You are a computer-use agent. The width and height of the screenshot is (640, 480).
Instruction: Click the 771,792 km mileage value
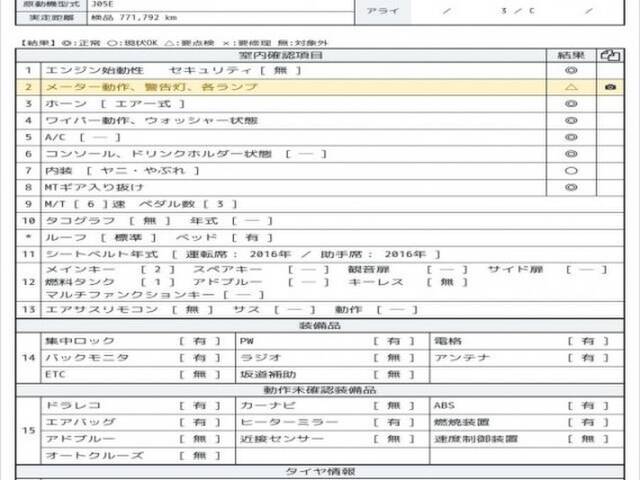coord(148,18)
